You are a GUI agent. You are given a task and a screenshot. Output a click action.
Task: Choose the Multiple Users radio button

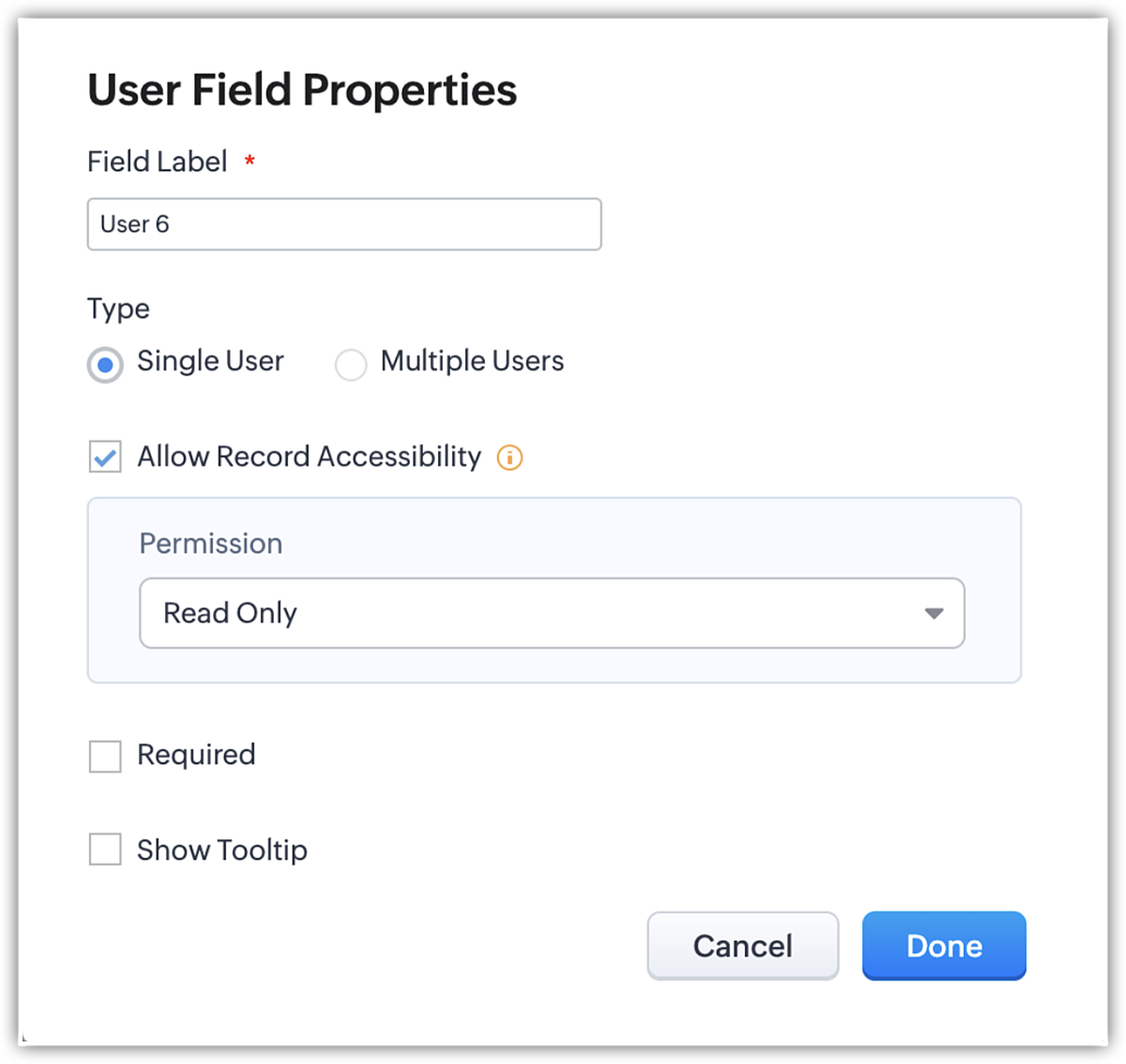click(x=351, y=364)
